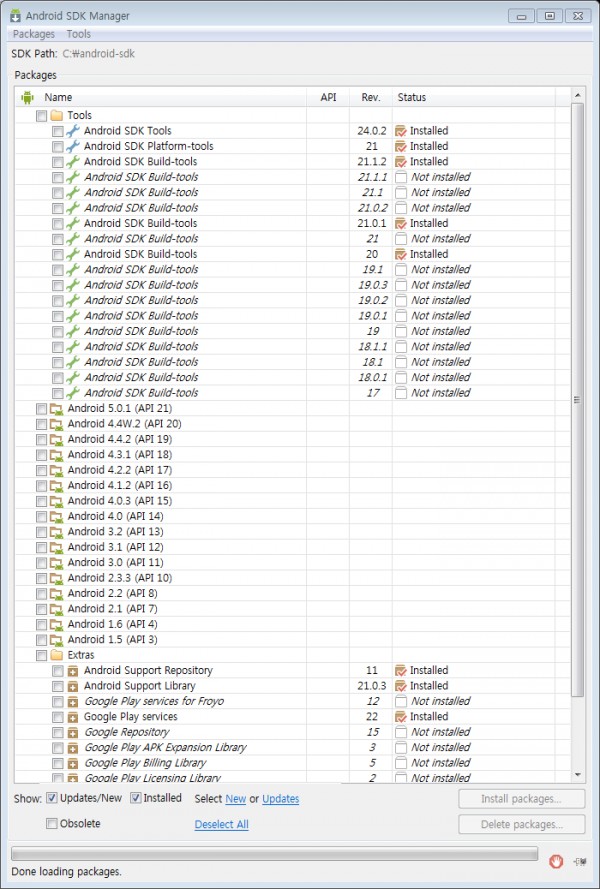Click the Updates selection link
Screen dimensions: 600x889
(281, 799)
